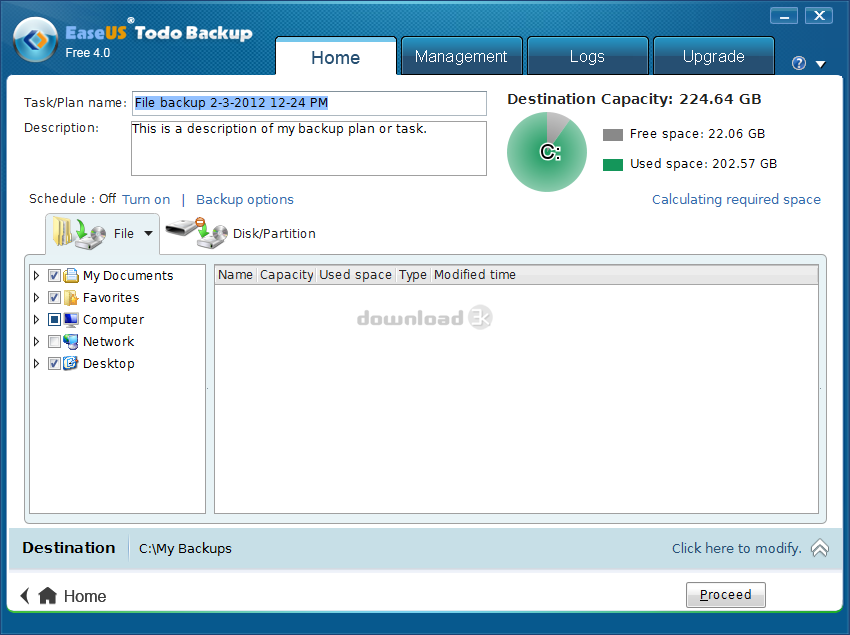Screen dimensions: 850x635
Task: Click the C: capacity pie chart
Action: pos(546,152)
